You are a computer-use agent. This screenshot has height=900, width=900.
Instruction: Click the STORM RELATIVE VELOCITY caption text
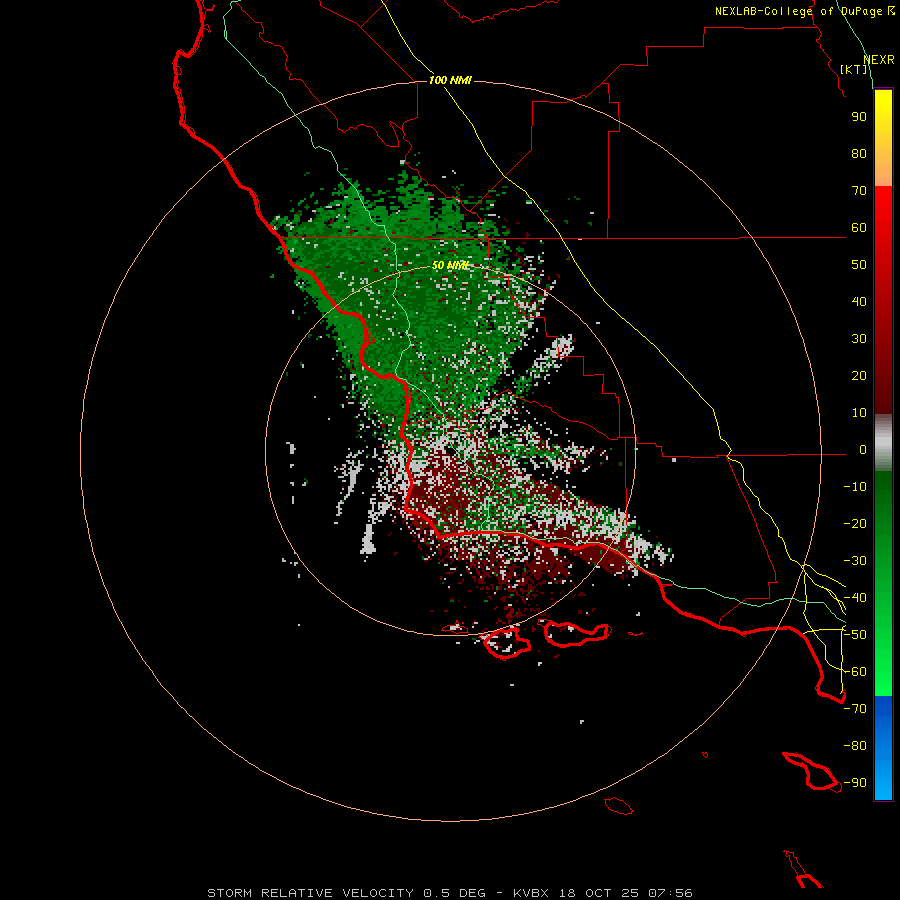click(310, 893)
